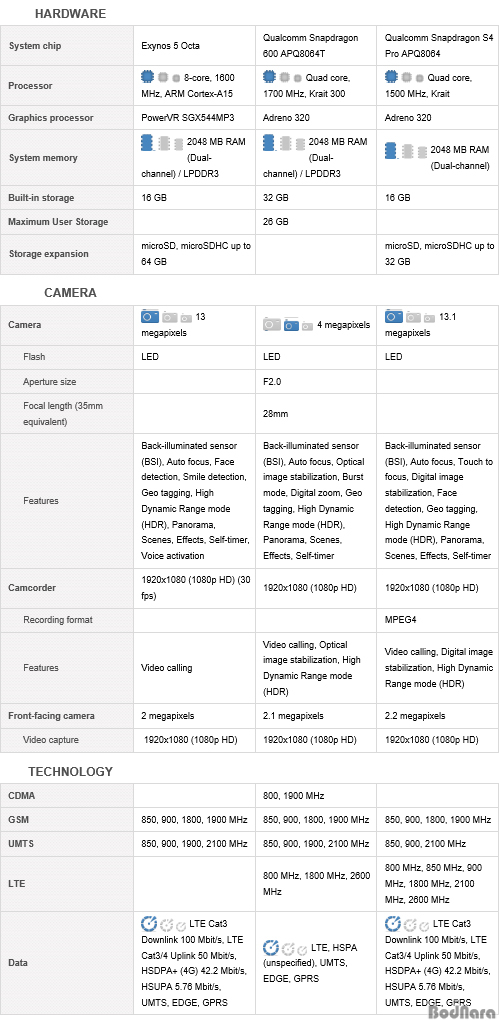Click the blue RAM icon next to Snapdragon S4 memory
Screen dimensions: 499x1022
391,150
